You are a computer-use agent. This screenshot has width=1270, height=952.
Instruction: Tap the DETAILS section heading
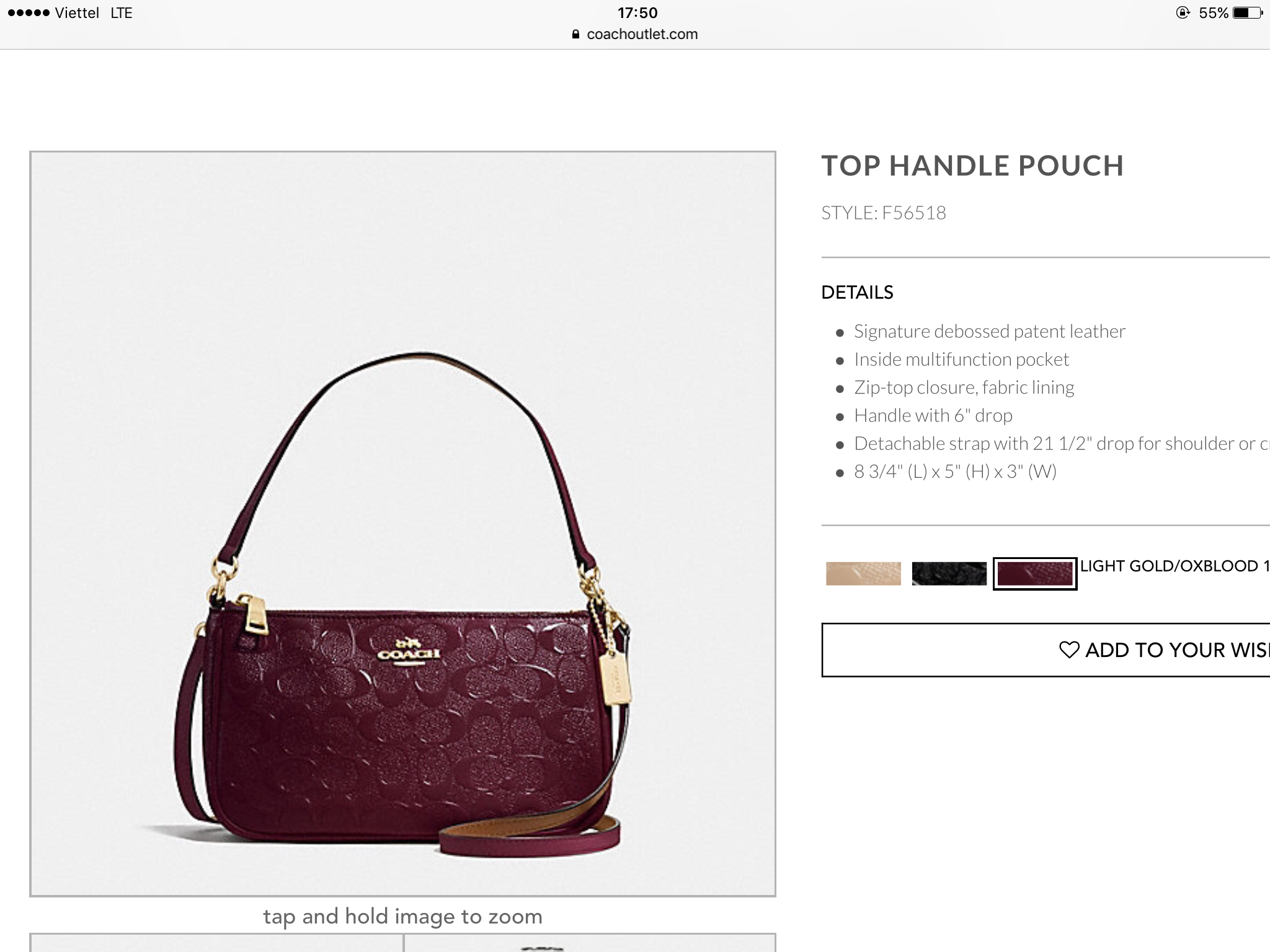click(857, 293)
